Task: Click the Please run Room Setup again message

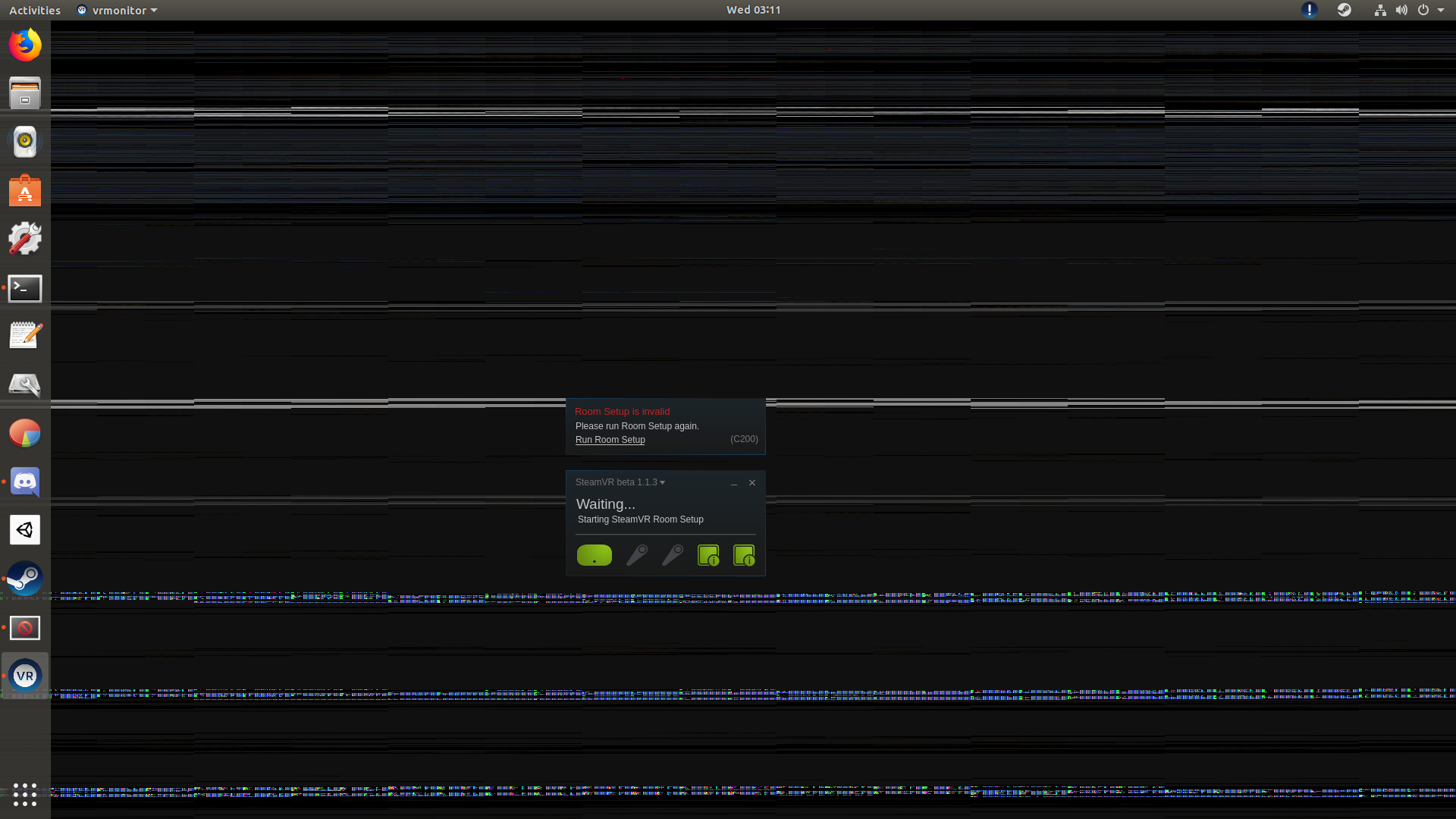Action: (x=637, y=426)
